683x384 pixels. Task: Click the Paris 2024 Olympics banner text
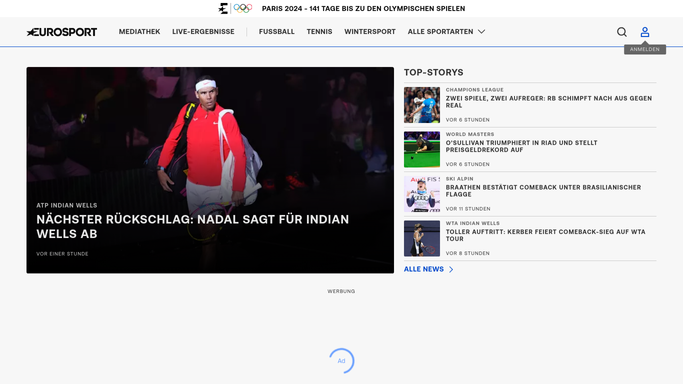(363, 8)
